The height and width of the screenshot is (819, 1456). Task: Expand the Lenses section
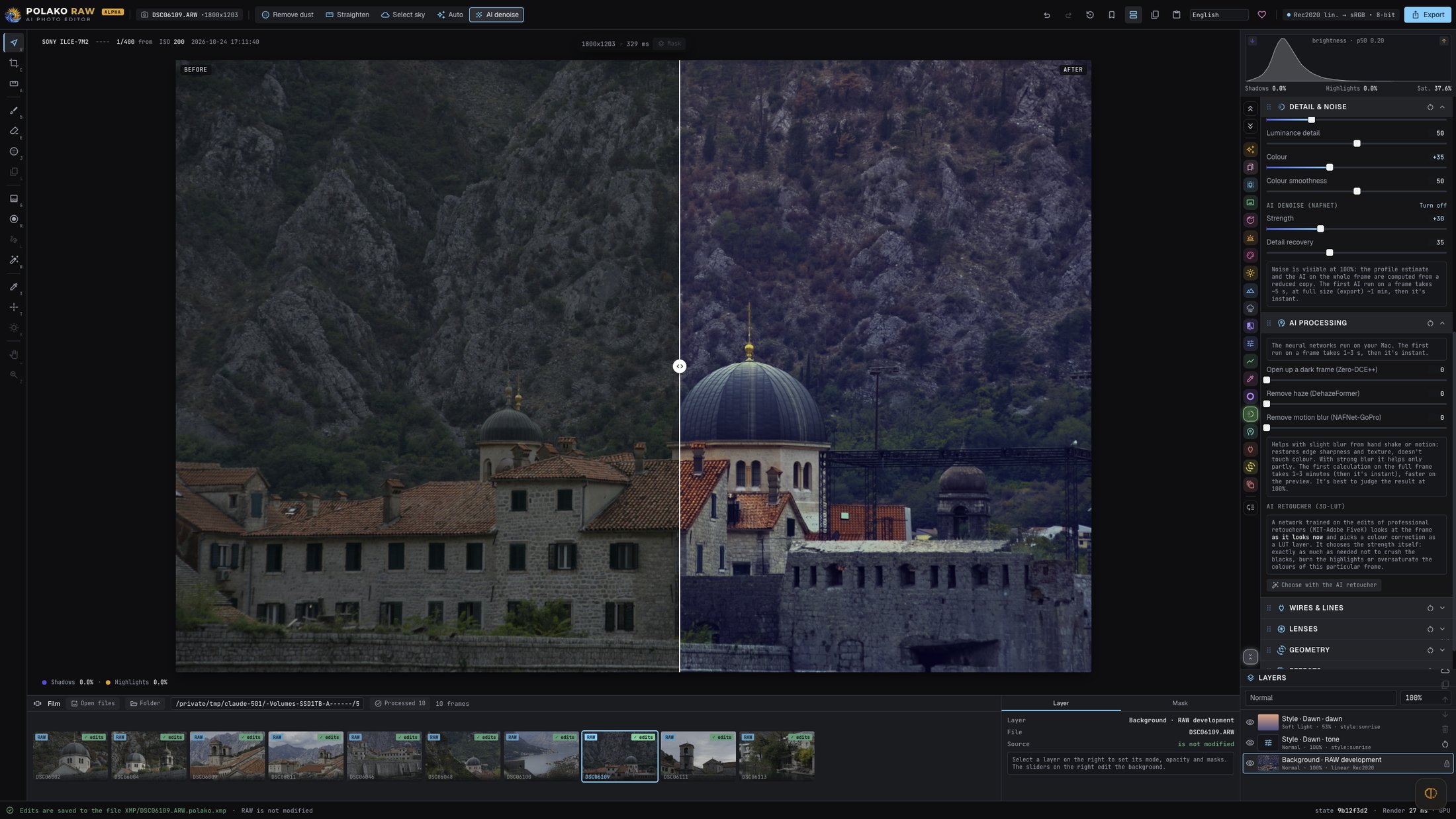(x=1442, y=629)
